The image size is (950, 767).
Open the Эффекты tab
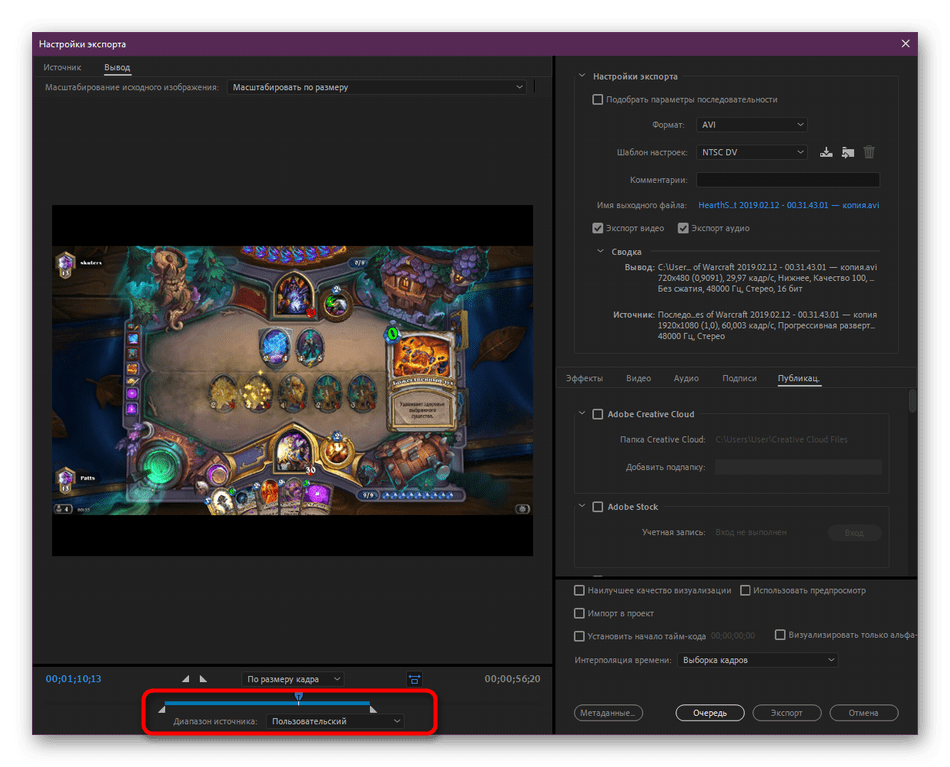coord(584,379)
